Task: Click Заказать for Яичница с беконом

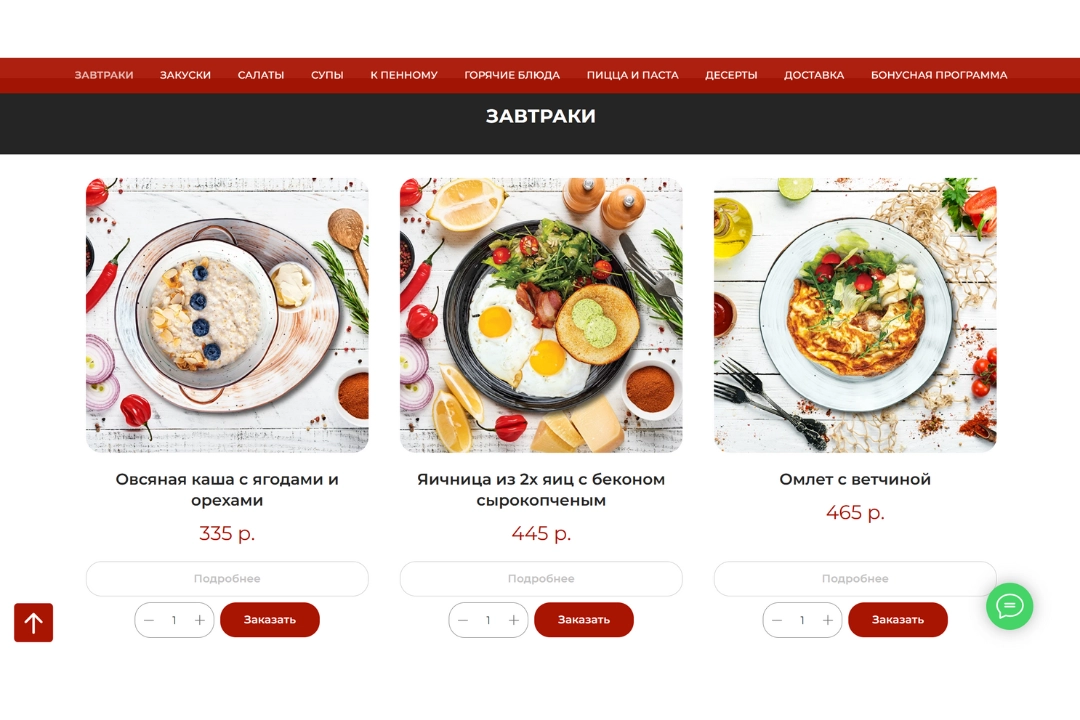Action: 584,619
